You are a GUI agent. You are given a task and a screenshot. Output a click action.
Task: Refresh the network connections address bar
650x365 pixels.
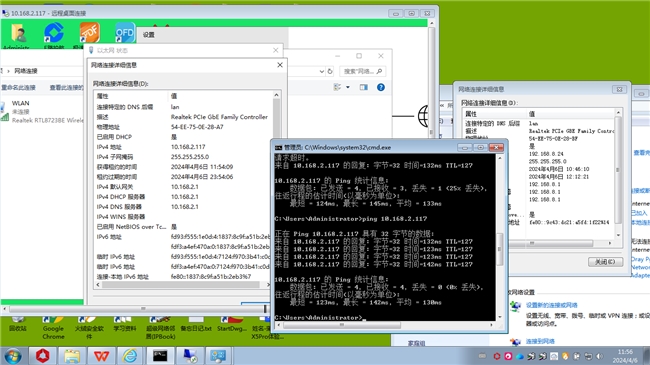[330, 71]
